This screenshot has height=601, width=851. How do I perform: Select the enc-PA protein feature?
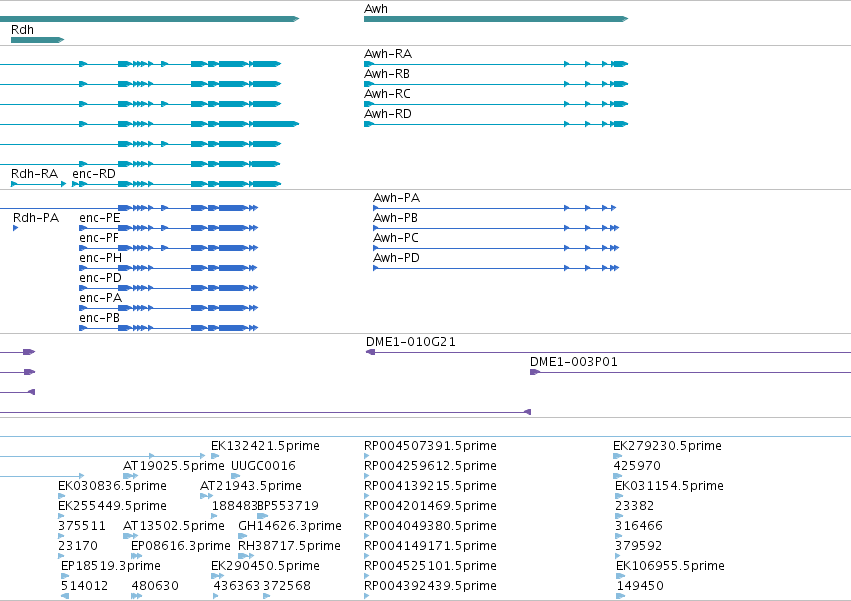tap(168, 308)
